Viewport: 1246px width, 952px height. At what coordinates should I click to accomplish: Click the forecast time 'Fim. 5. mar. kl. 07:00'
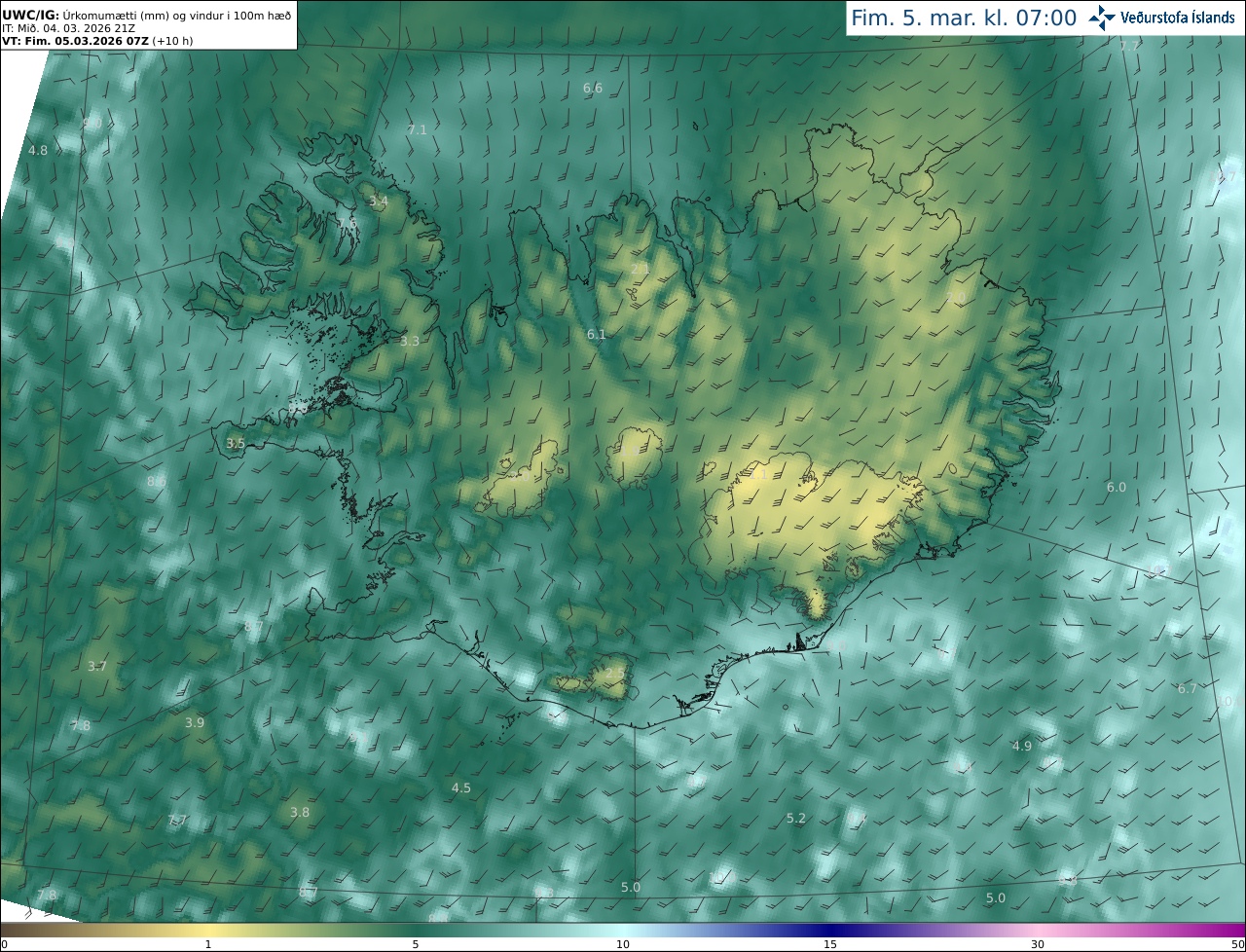click(964, 18)
